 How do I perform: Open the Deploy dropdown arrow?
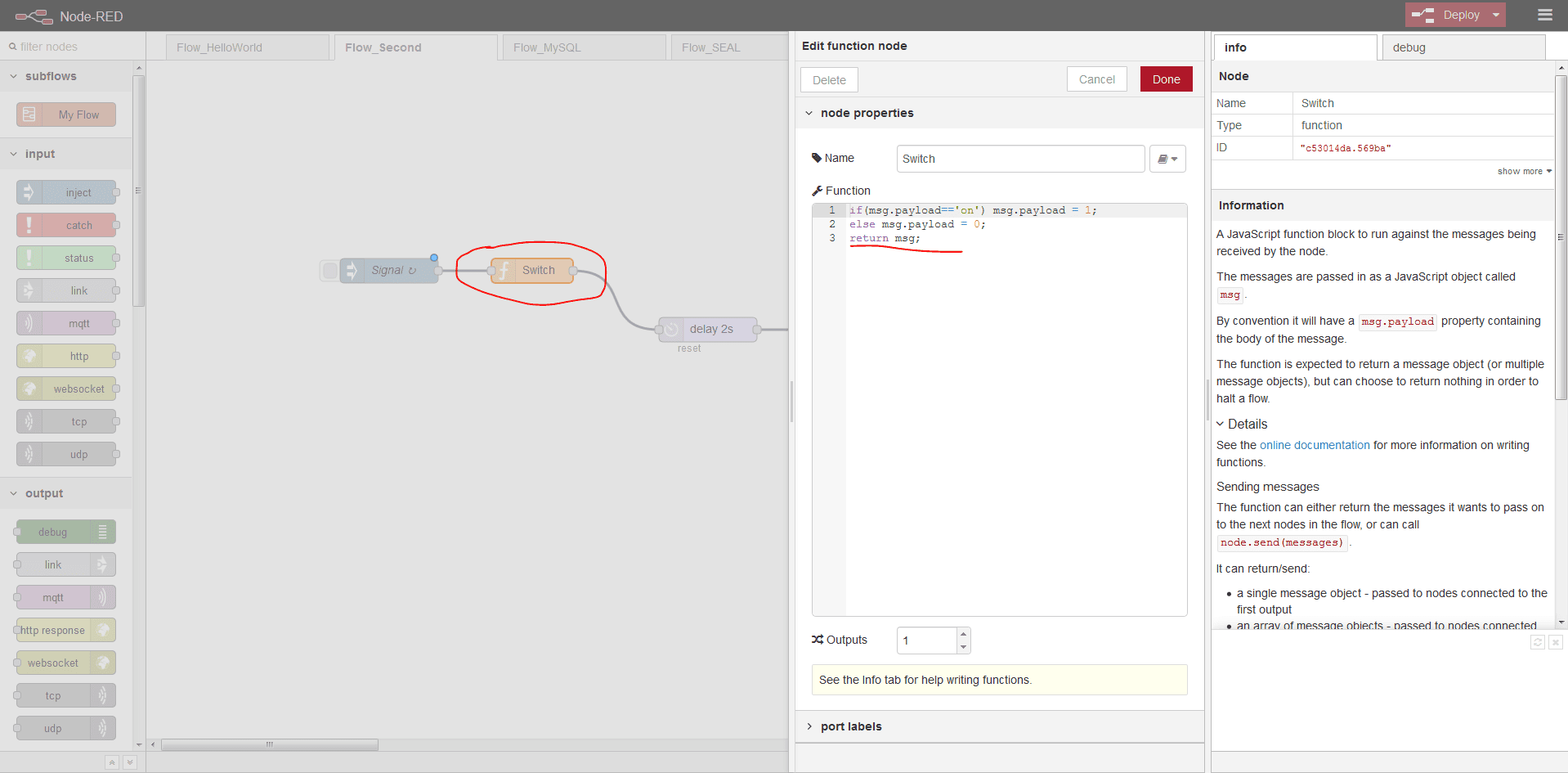tap(1496, 15)
